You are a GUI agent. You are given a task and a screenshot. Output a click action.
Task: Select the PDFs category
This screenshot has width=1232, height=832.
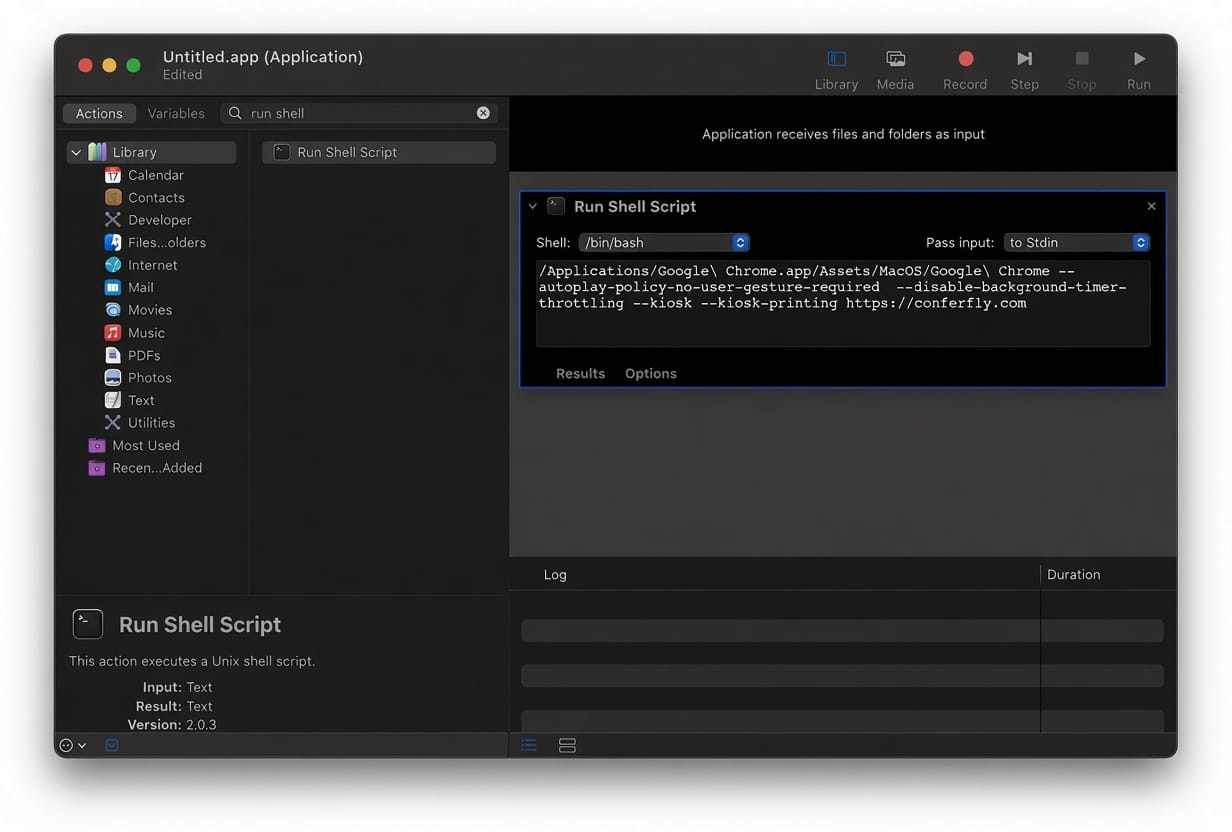click(132, 355)
